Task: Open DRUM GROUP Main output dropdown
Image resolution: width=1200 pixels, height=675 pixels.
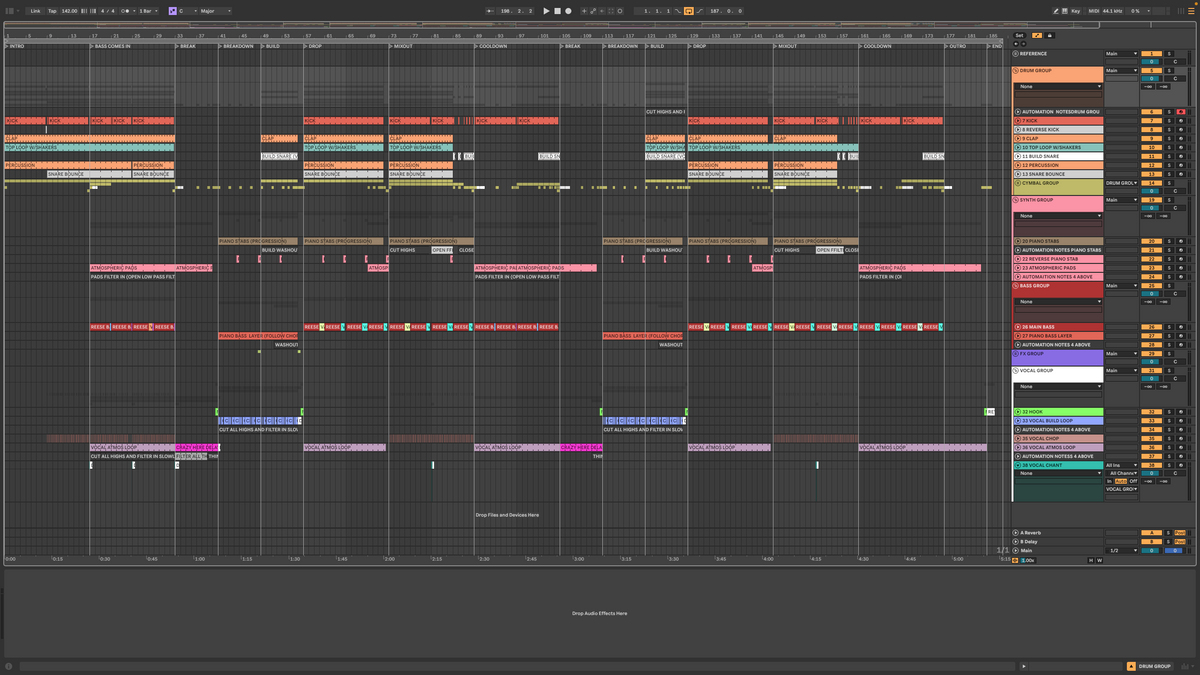Action: point(1121,71)
